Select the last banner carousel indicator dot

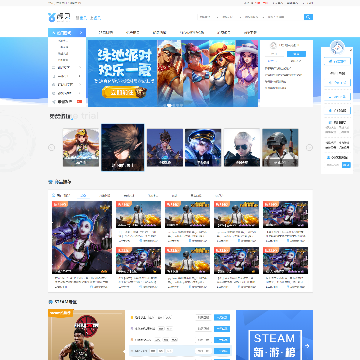tap(182, 105)
